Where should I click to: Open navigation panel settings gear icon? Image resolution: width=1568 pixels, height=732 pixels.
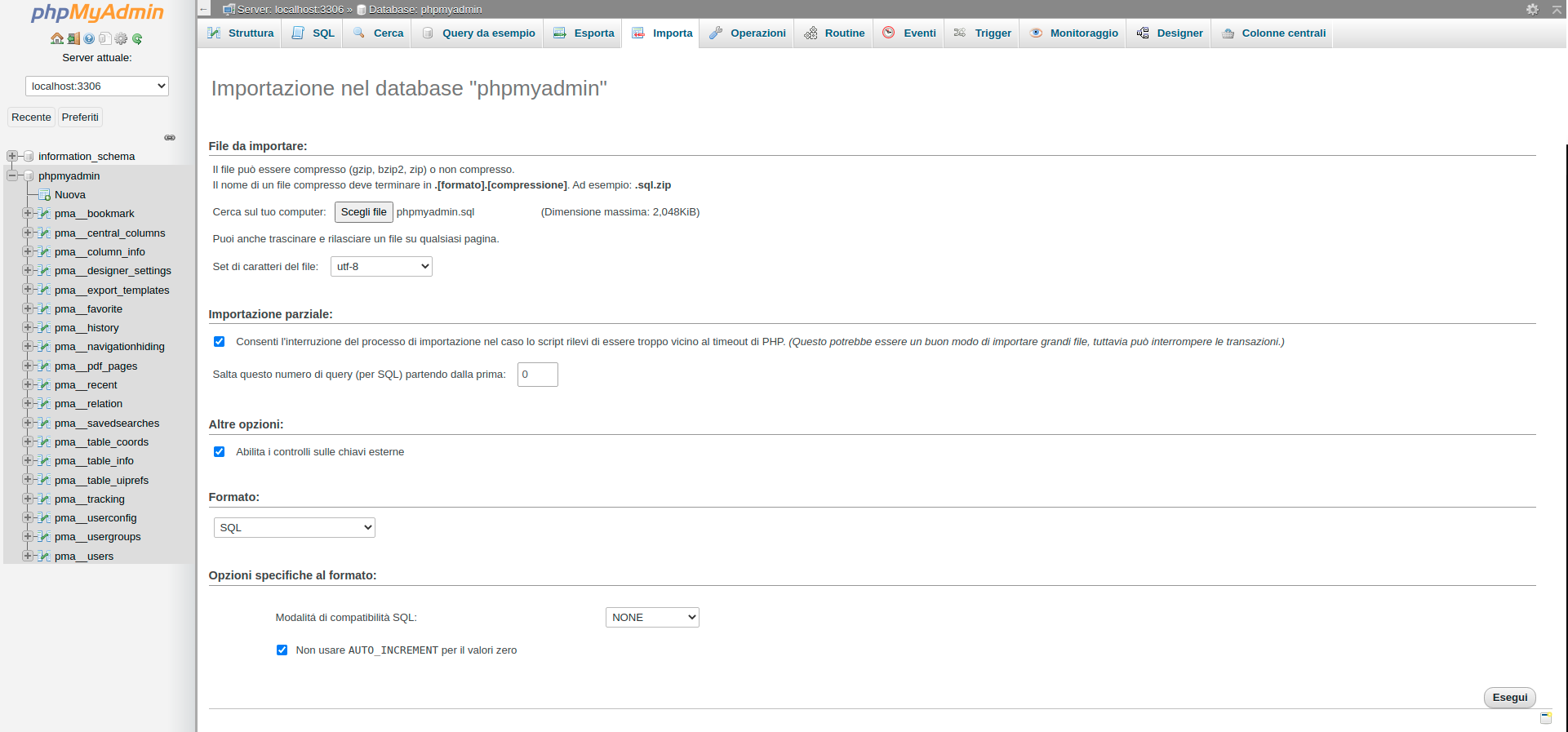click(121, 38)
